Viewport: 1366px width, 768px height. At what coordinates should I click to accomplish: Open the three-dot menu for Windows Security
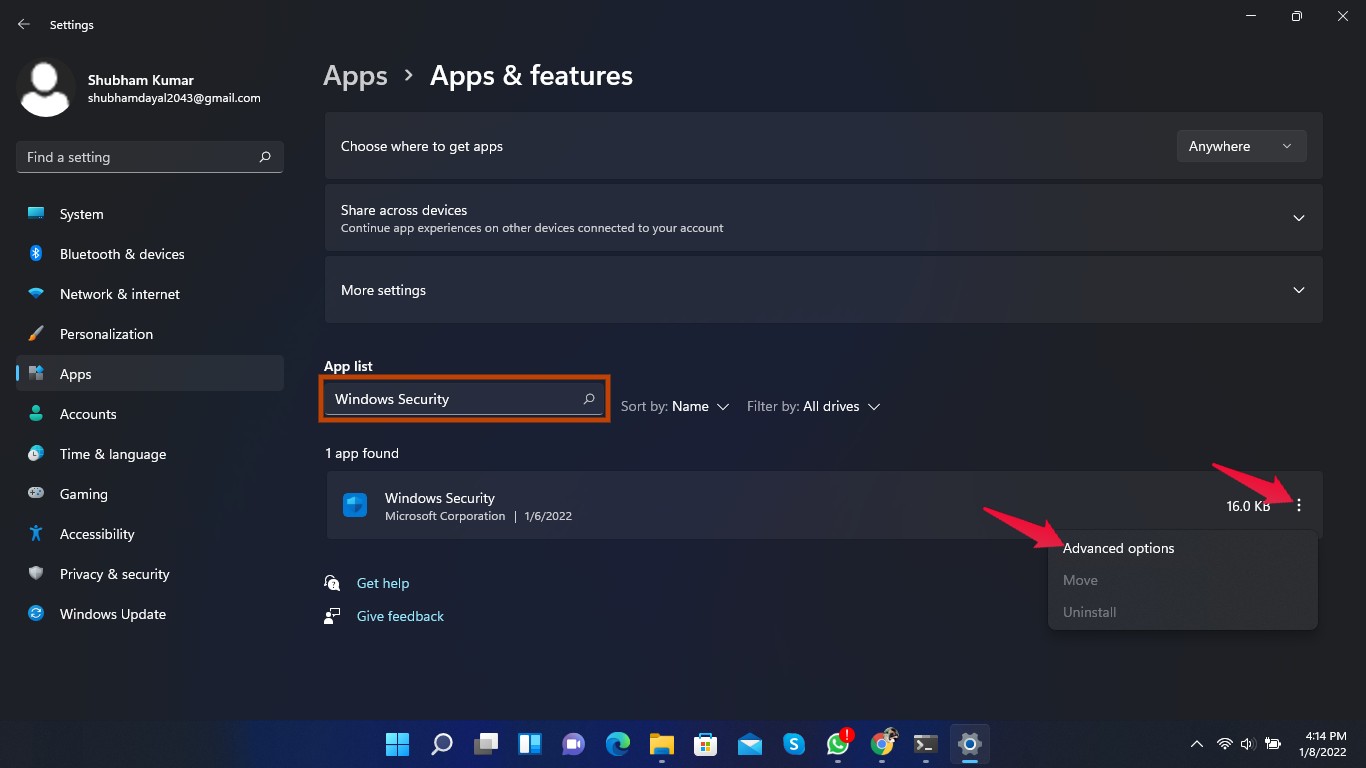tap(1299, 506)
